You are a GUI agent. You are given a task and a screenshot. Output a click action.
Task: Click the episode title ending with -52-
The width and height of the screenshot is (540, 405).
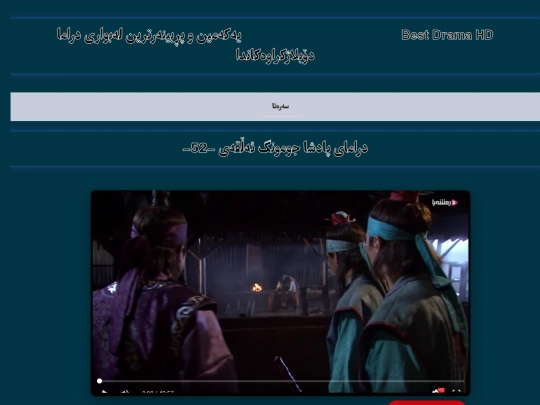pos(275,148)
